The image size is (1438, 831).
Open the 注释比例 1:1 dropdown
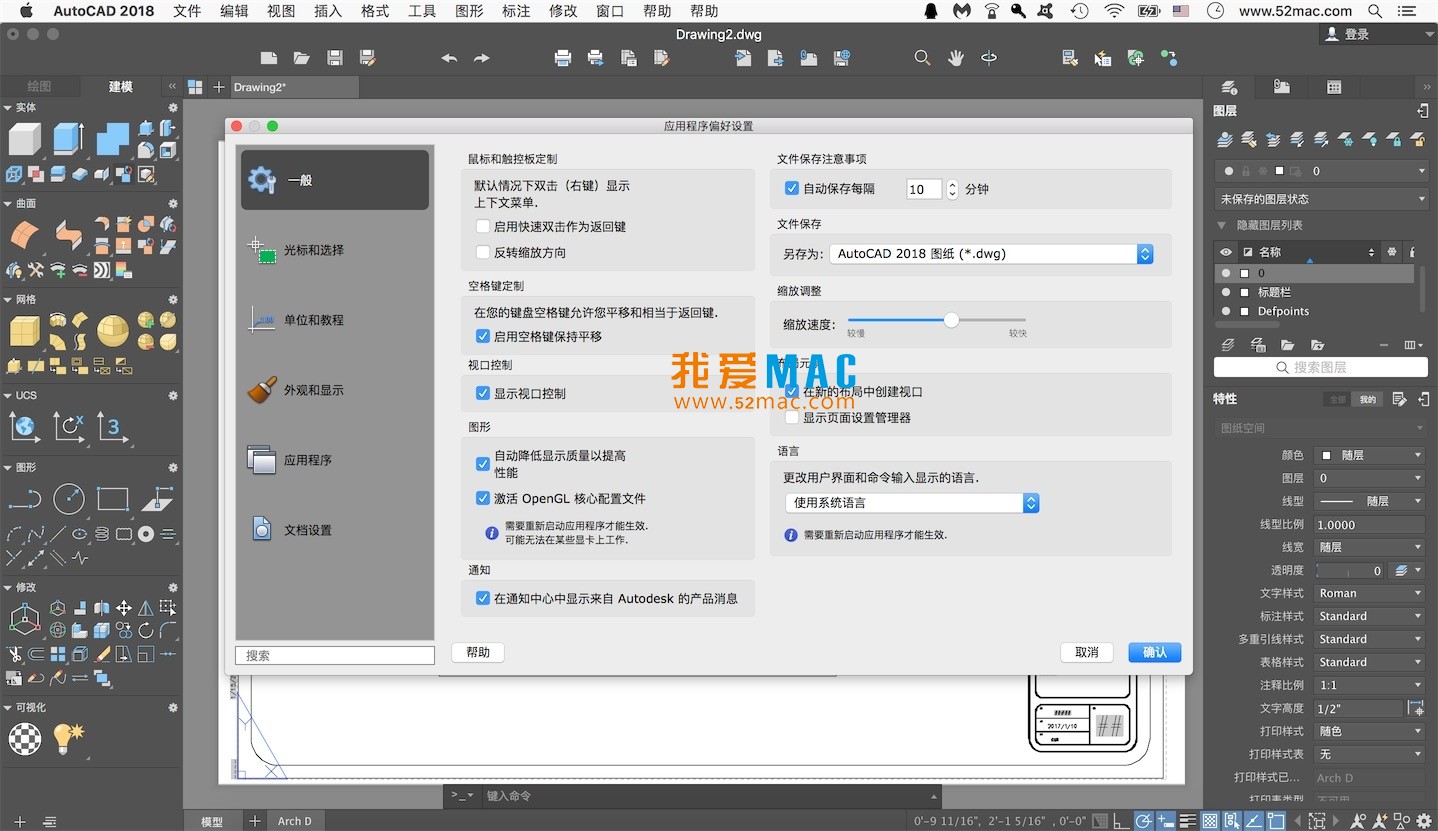click(1368, 685)
